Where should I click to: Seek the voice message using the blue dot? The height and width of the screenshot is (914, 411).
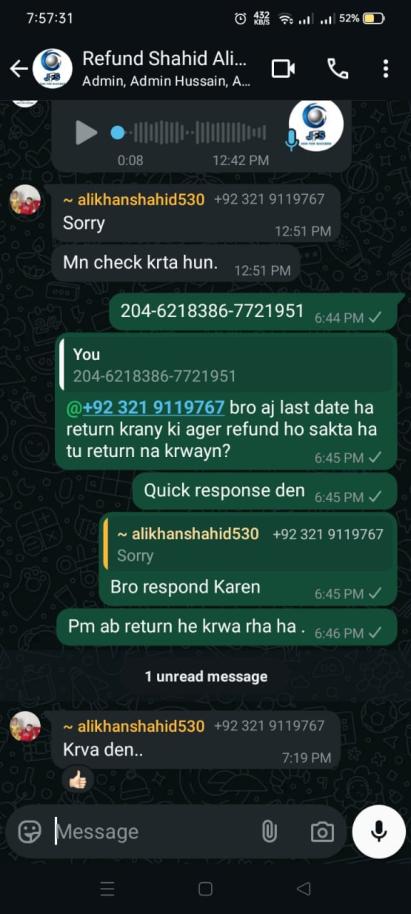118,133
